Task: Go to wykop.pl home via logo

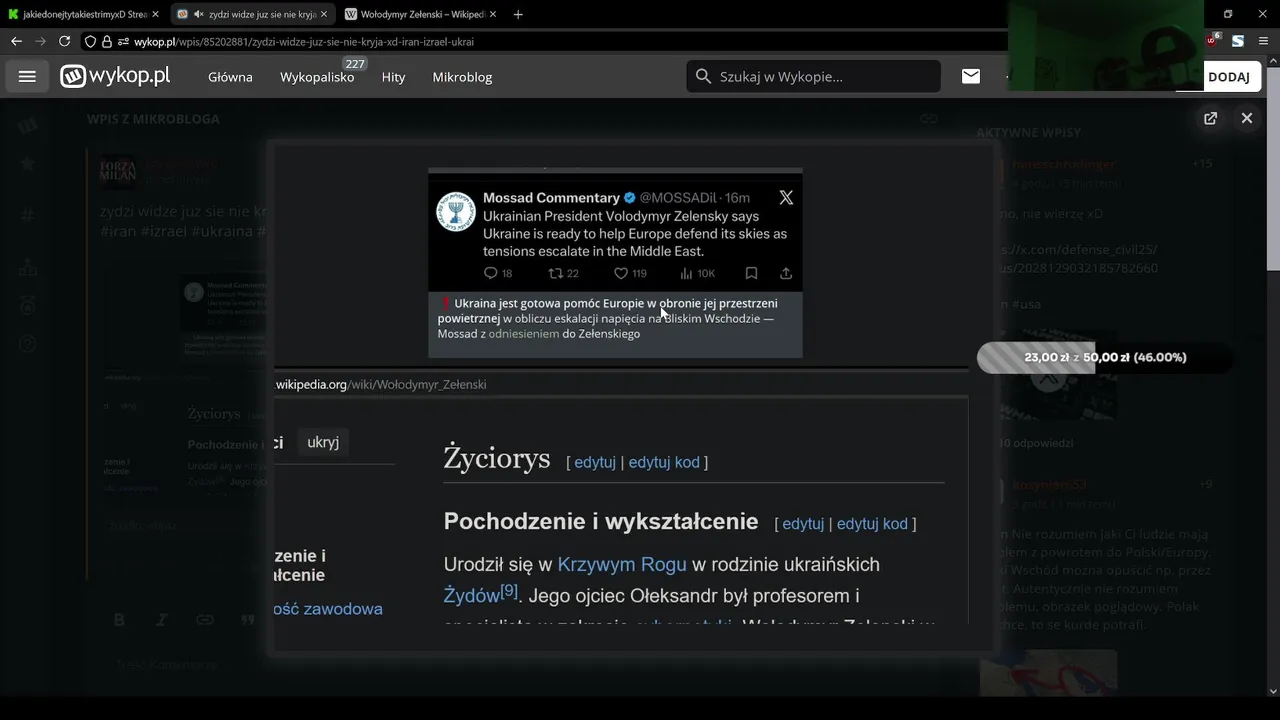Action: click(115, 76)
